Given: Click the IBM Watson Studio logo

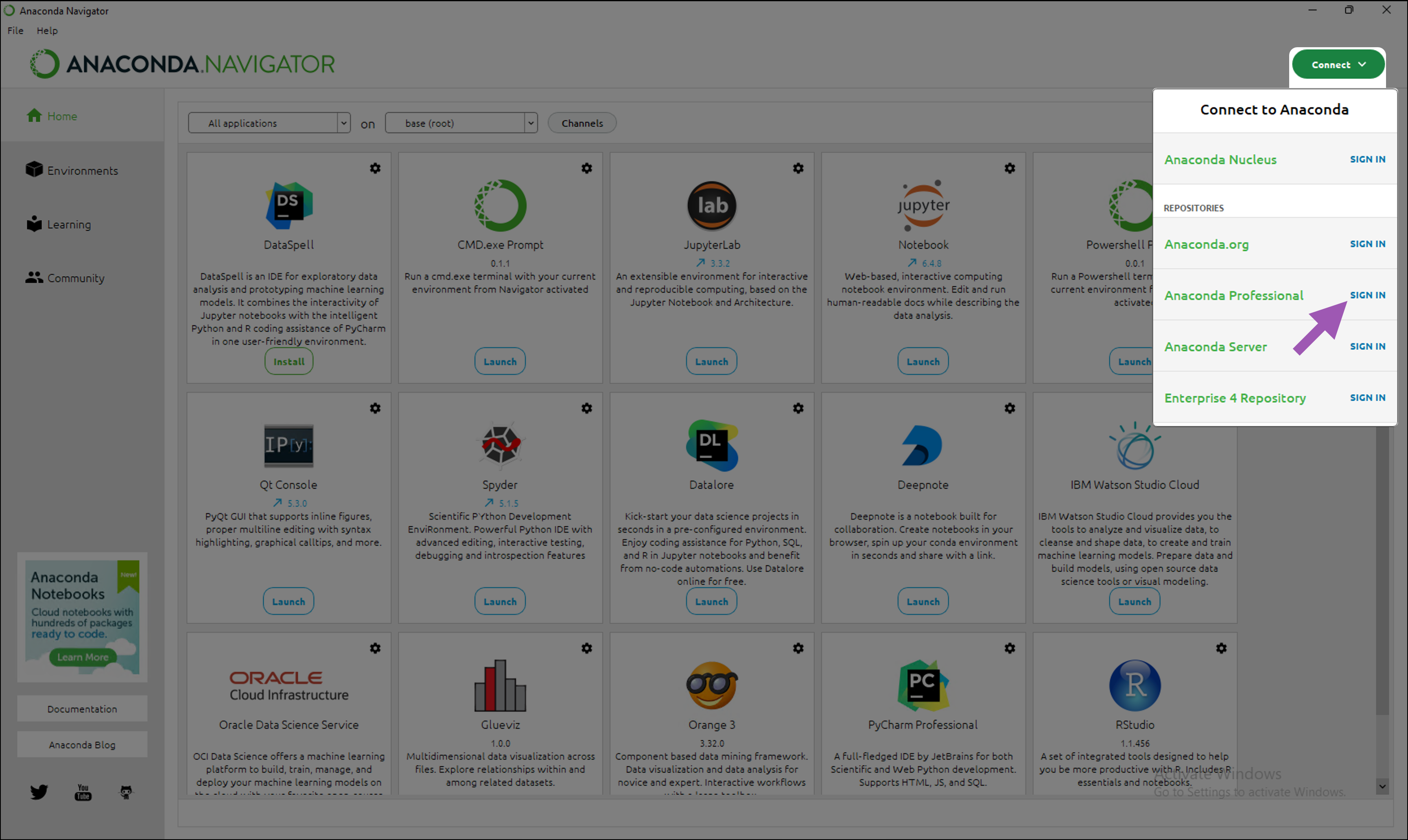Looking at the screenshot, I should [x=1135, y=446].
